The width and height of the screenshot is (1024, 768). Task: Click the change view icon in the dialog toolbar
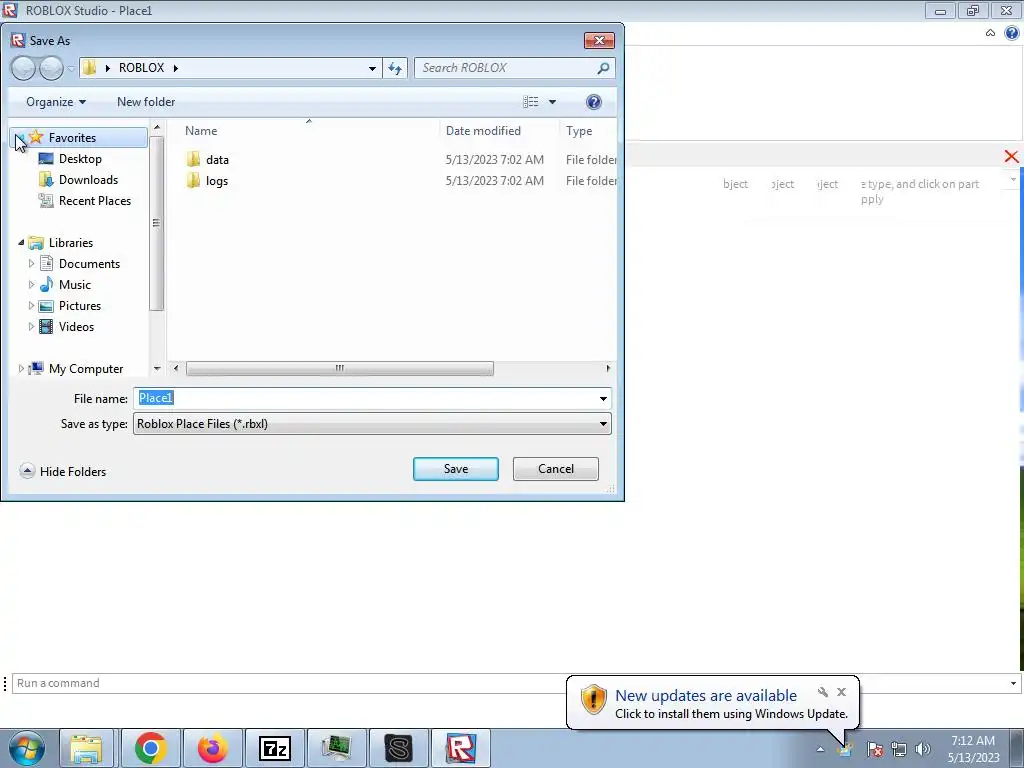[x=530, y=102]
